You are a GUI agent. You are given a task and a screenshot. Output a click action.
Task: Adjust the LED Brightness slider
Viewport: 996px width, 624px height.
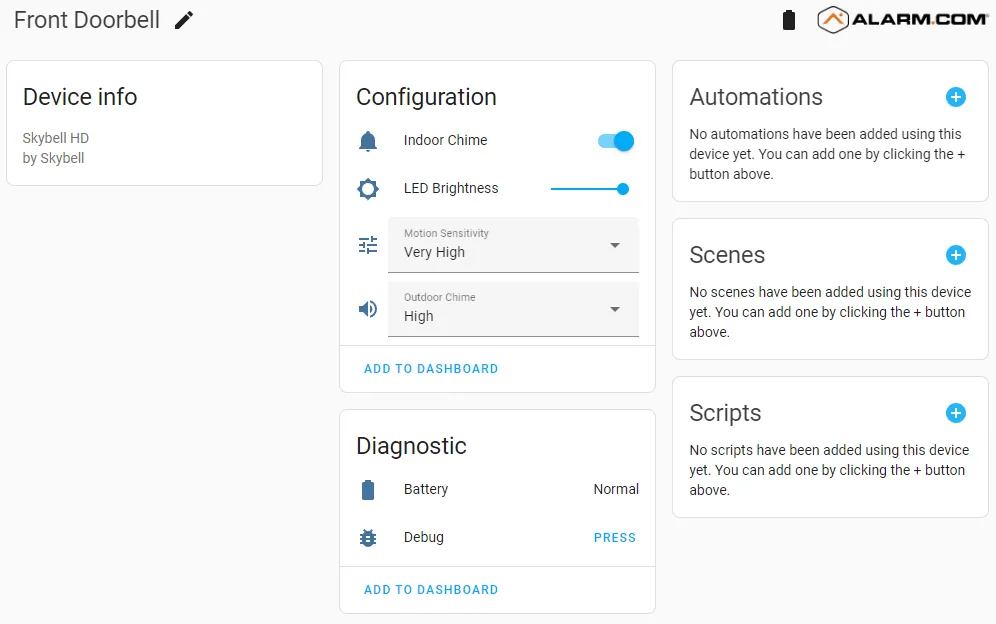tap(589, 189)
